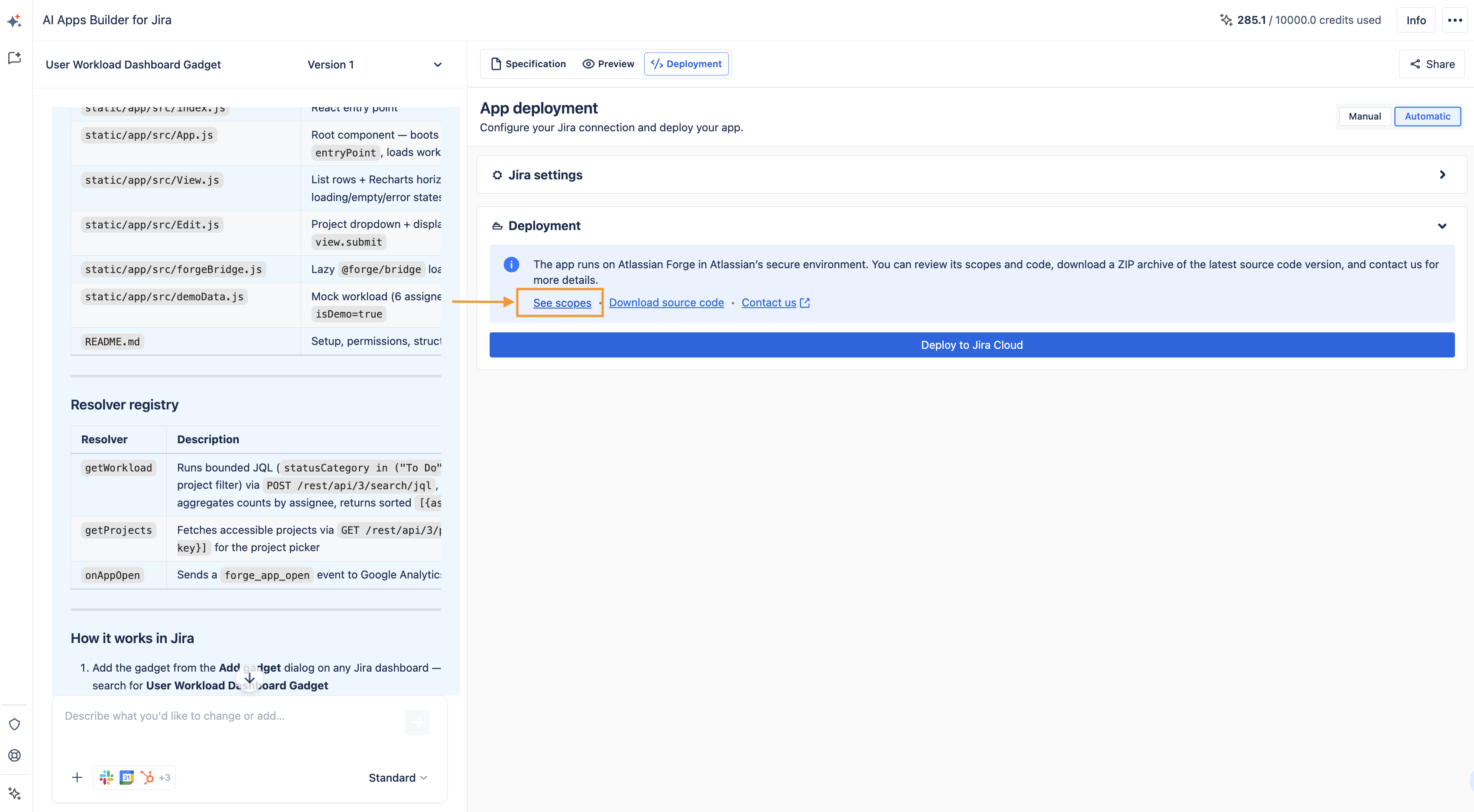Open the Version 1 dropdown
The width and height of the screenshot is (1474, 812).
[375, 65]
